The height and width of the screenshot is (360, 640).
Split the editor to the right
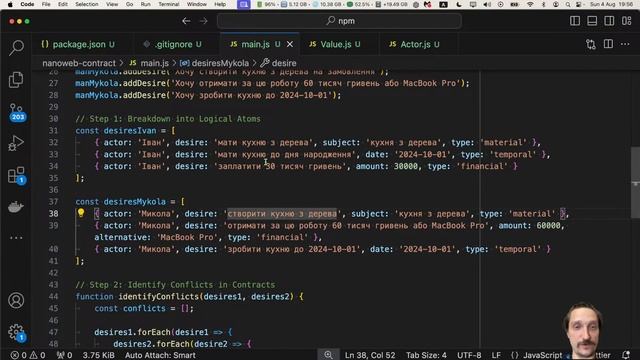click(608, 44)
